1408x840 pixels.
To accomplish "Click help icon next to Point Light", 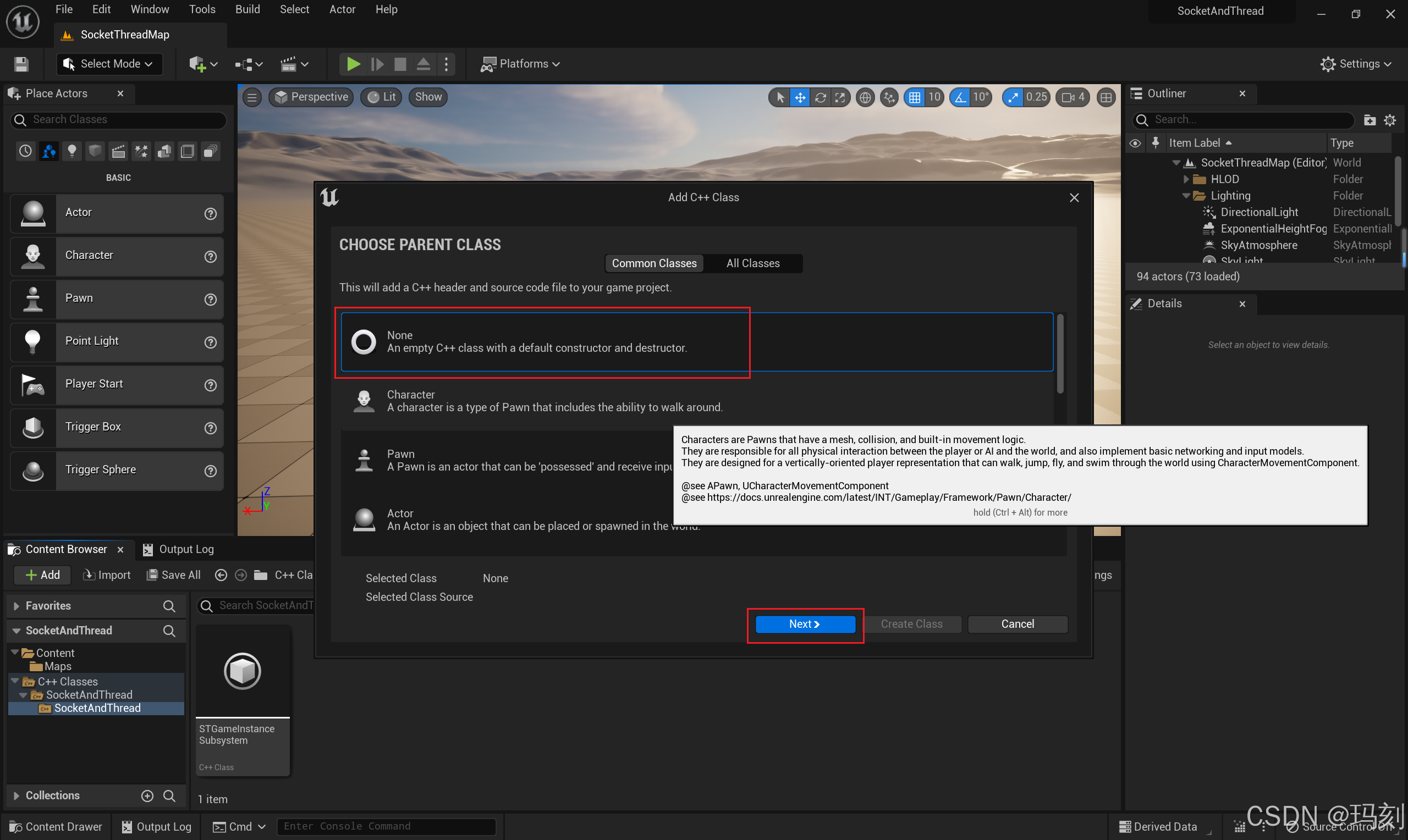I will point(210,342).
